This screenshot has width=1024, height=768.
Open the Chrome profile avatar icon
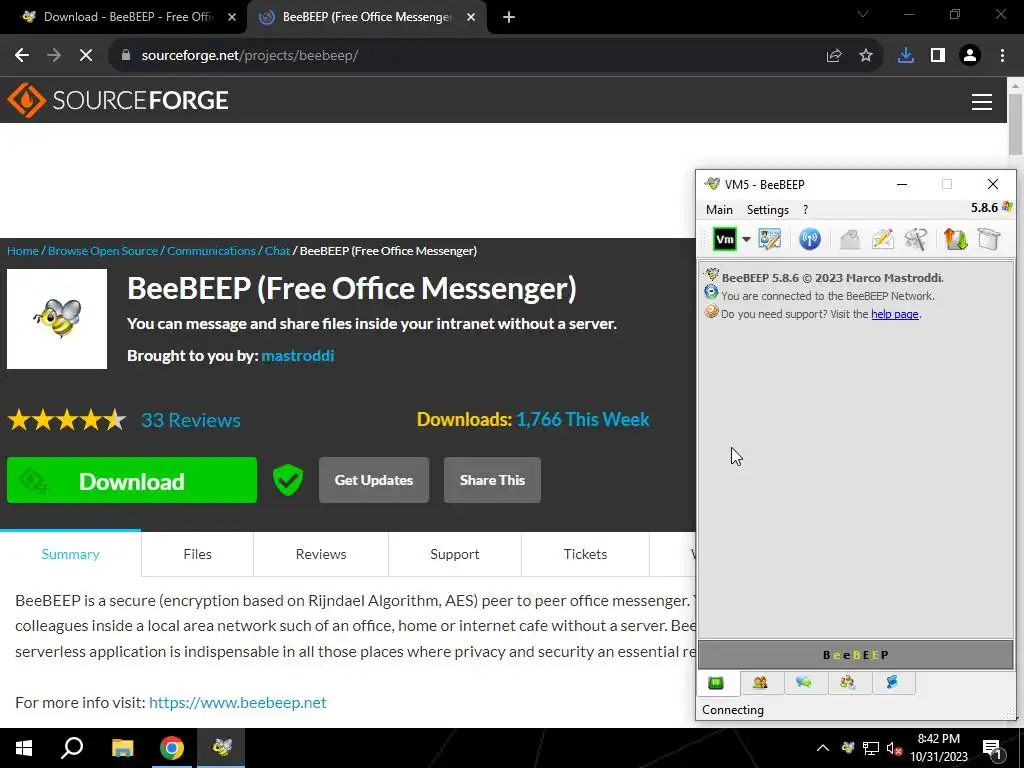[970, 56]
